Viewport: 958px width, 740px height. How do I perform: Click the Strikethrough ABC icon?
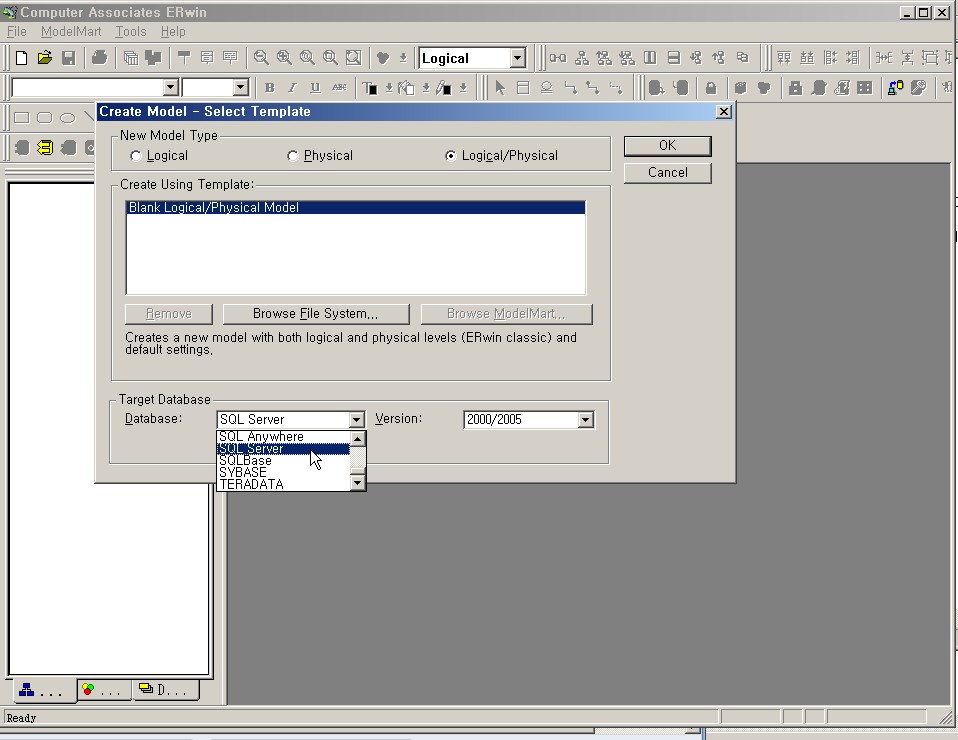[x=339, y=88]
